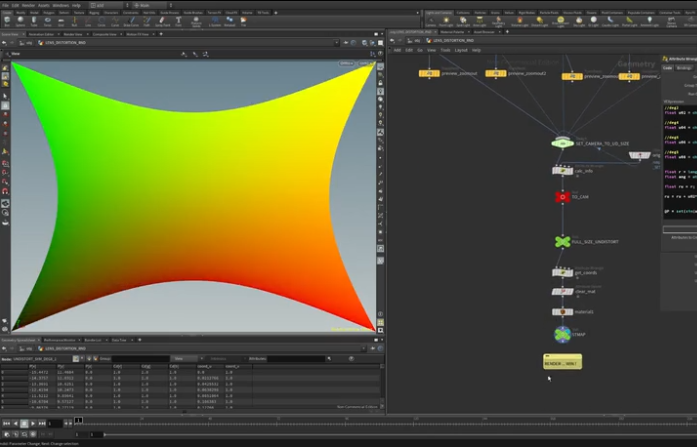Select the Line shelf tool
The image size is (697, 447).
(88, 21)
